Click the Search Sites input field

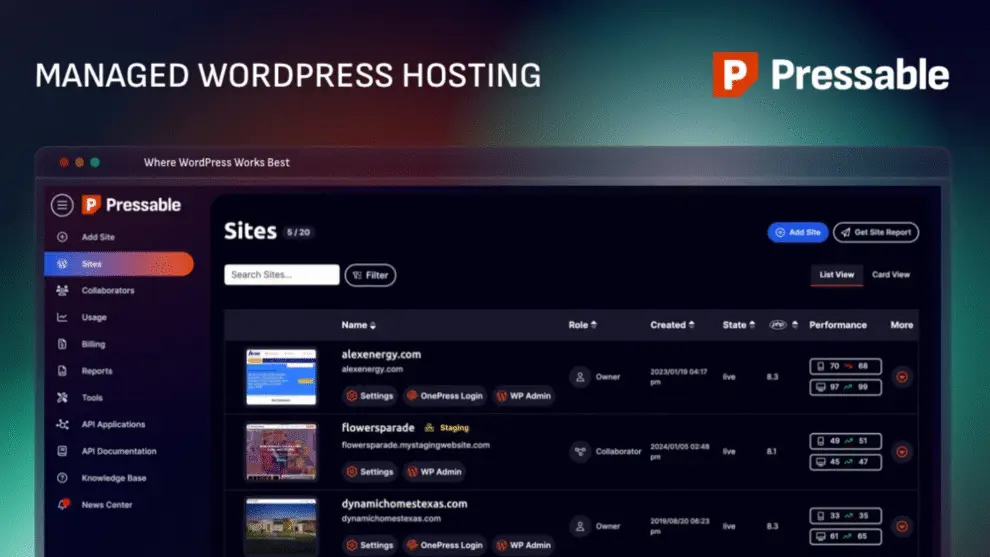point(282,275)
